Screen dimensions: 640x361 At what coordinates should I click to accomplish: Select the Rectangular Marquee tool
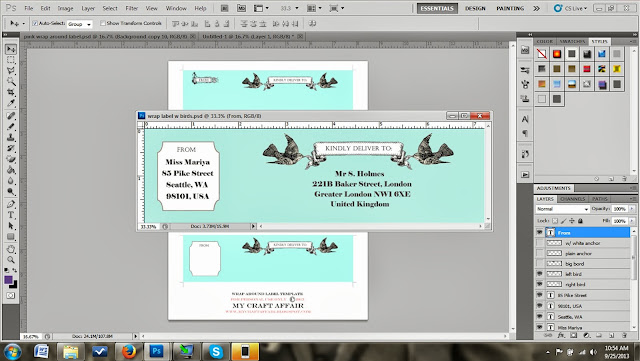[x=11, y=60]
